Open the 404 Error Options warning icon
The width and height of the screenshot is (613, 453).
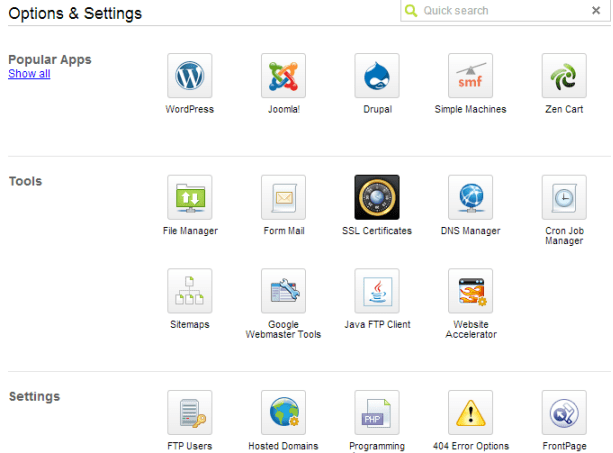point(470,412)
